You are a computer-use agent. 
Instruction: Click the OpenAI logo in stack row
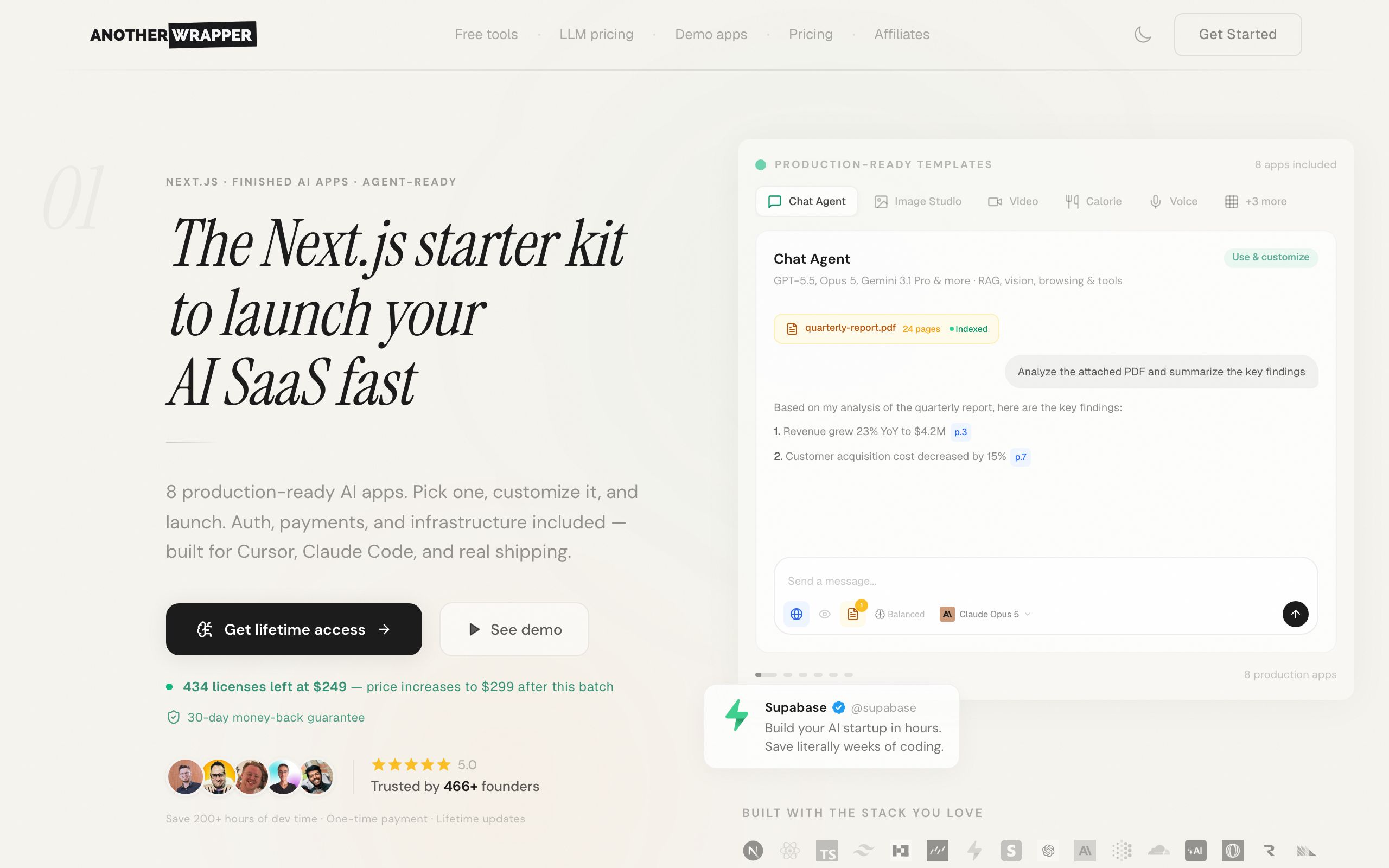coord(1048,850)
